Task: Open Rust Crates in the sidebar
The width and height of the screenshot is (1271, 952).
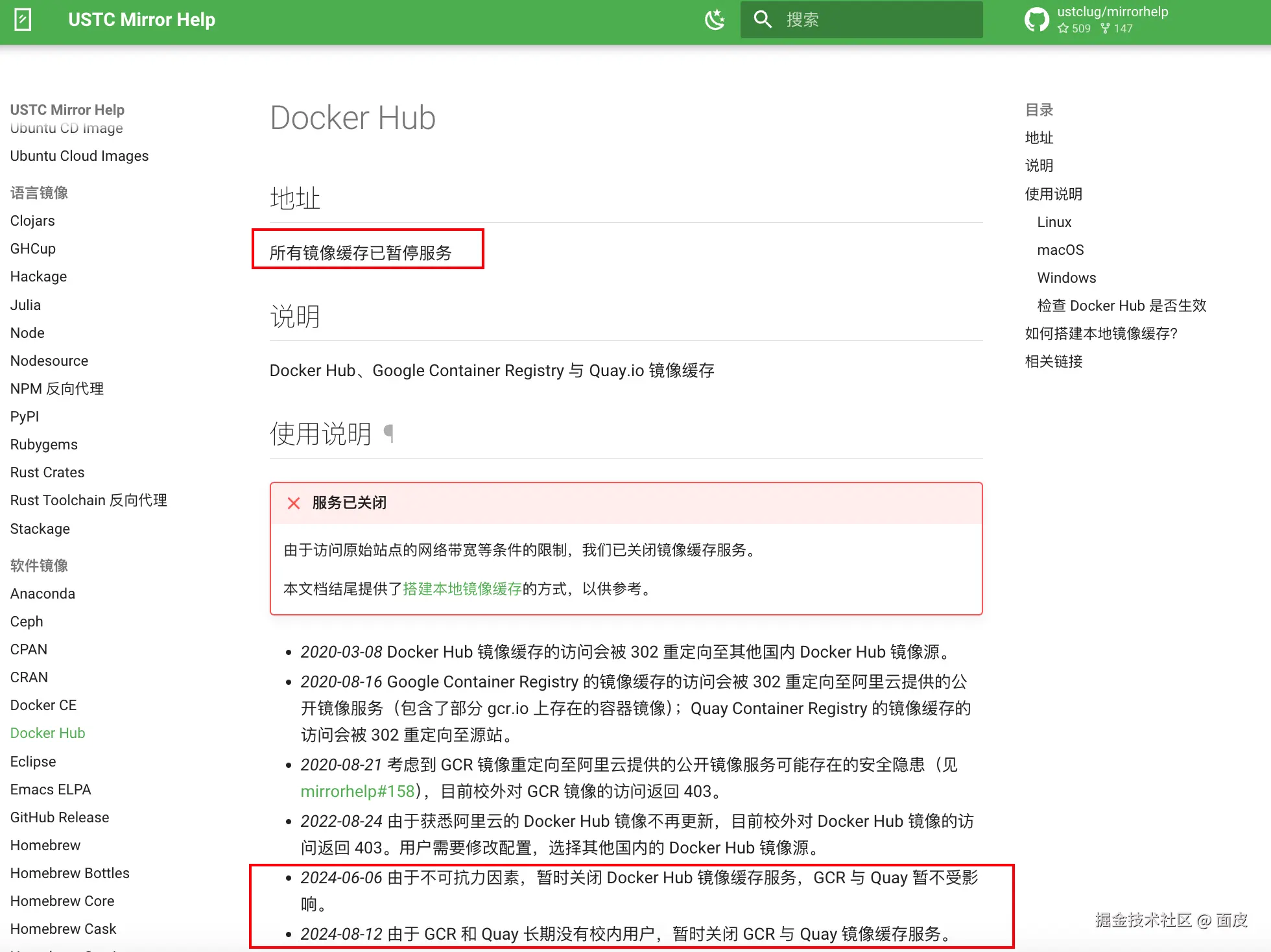Action: [x=47, y=472]
